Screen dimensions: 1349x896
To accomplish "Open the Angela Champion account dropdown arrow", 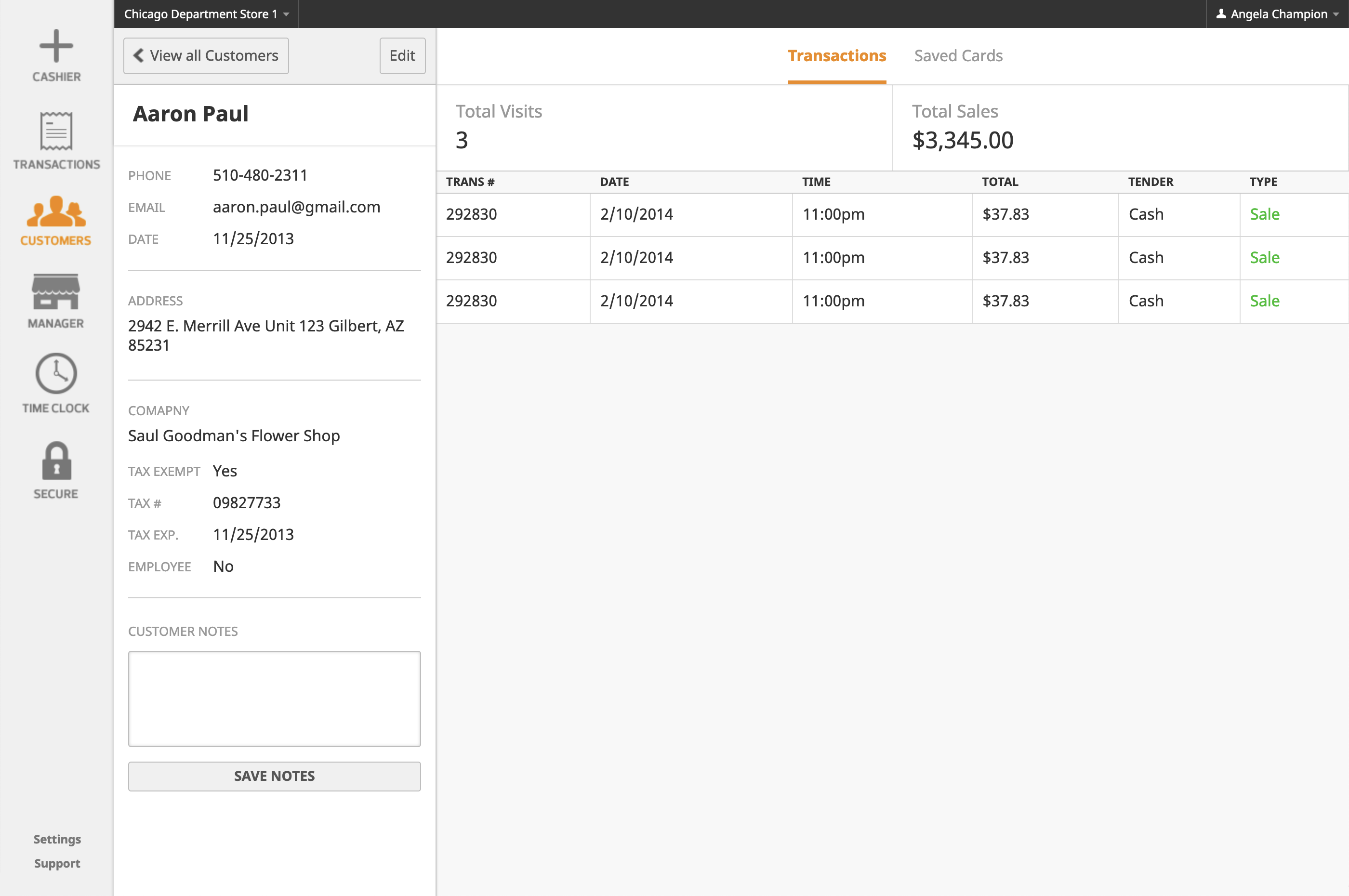I will tap(1336, 14).
